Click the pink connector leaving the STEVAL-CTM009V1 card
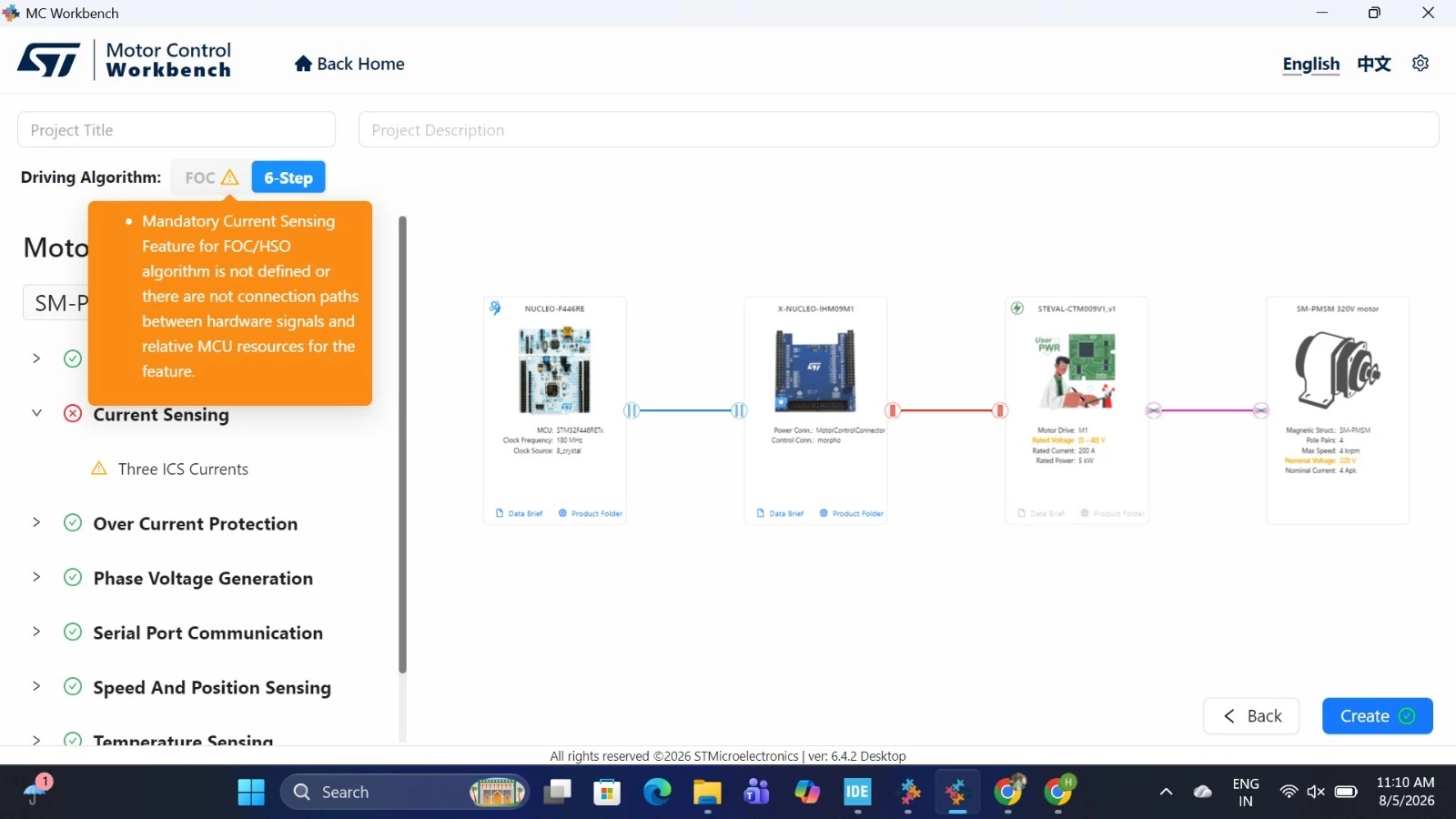 (x=1154, y=410)
